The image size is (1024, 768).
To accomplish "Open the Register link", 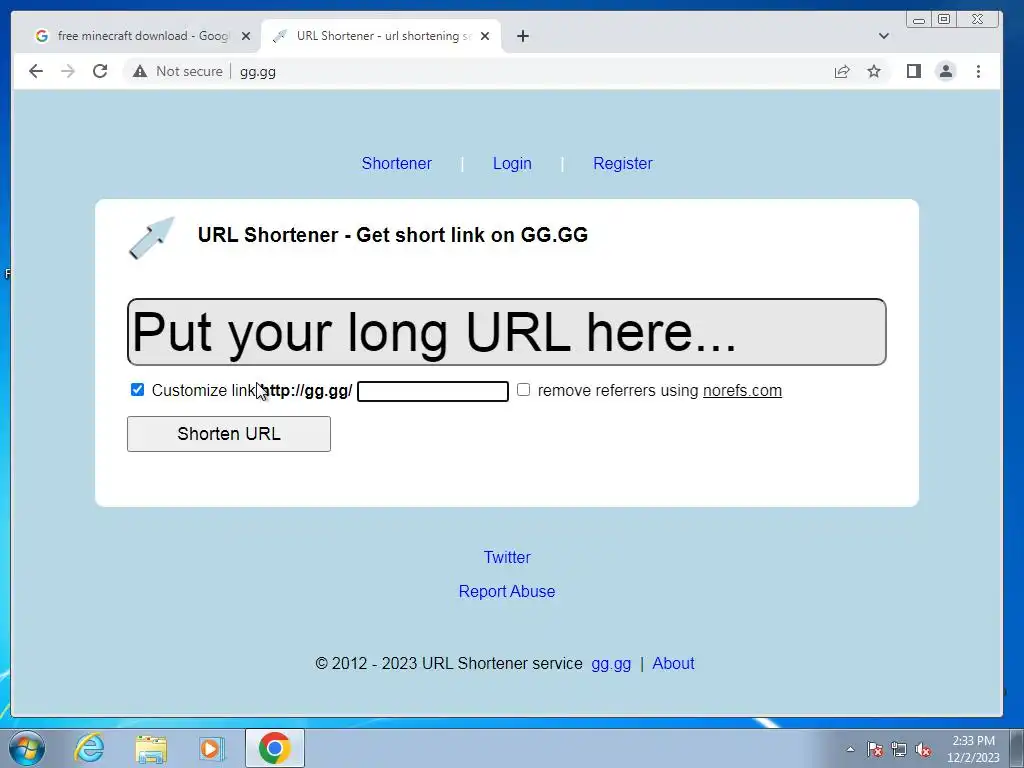I will [622, 163].
